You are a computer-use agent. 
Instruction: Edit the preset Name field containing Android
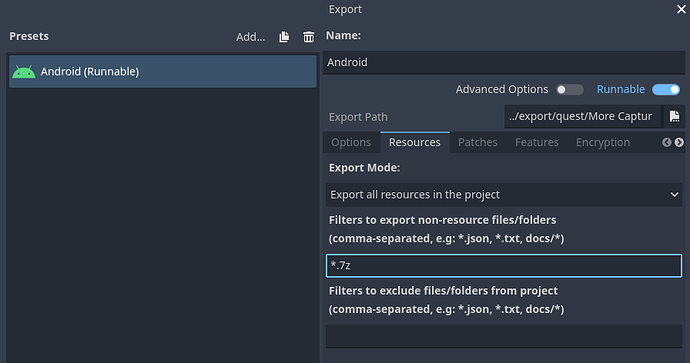[504, 62]
